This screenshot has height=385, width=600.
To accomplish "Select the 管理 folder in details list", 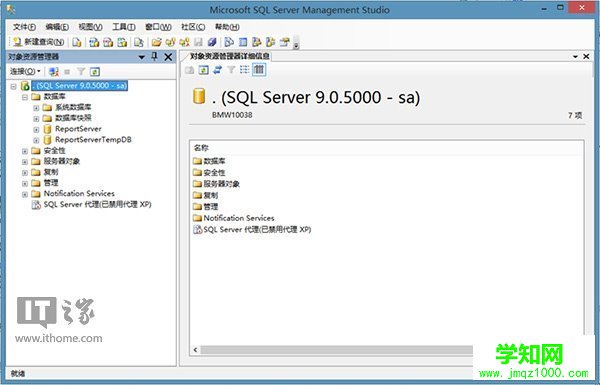I will [x=210, y=207].
